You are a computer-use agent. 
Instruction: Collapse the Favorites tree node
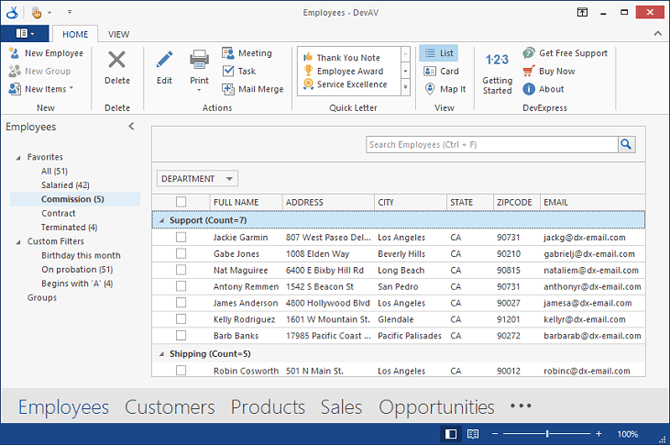click(x=18, y=157)
